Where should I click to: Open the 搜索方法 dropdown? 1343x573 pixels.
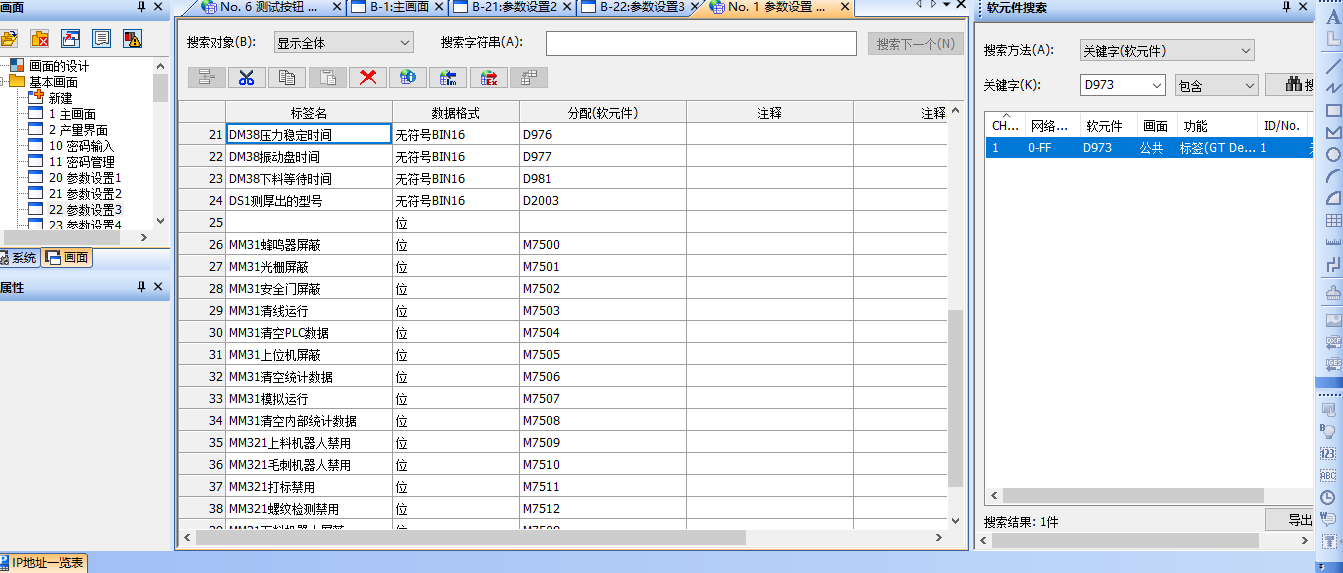(1166, 51)
